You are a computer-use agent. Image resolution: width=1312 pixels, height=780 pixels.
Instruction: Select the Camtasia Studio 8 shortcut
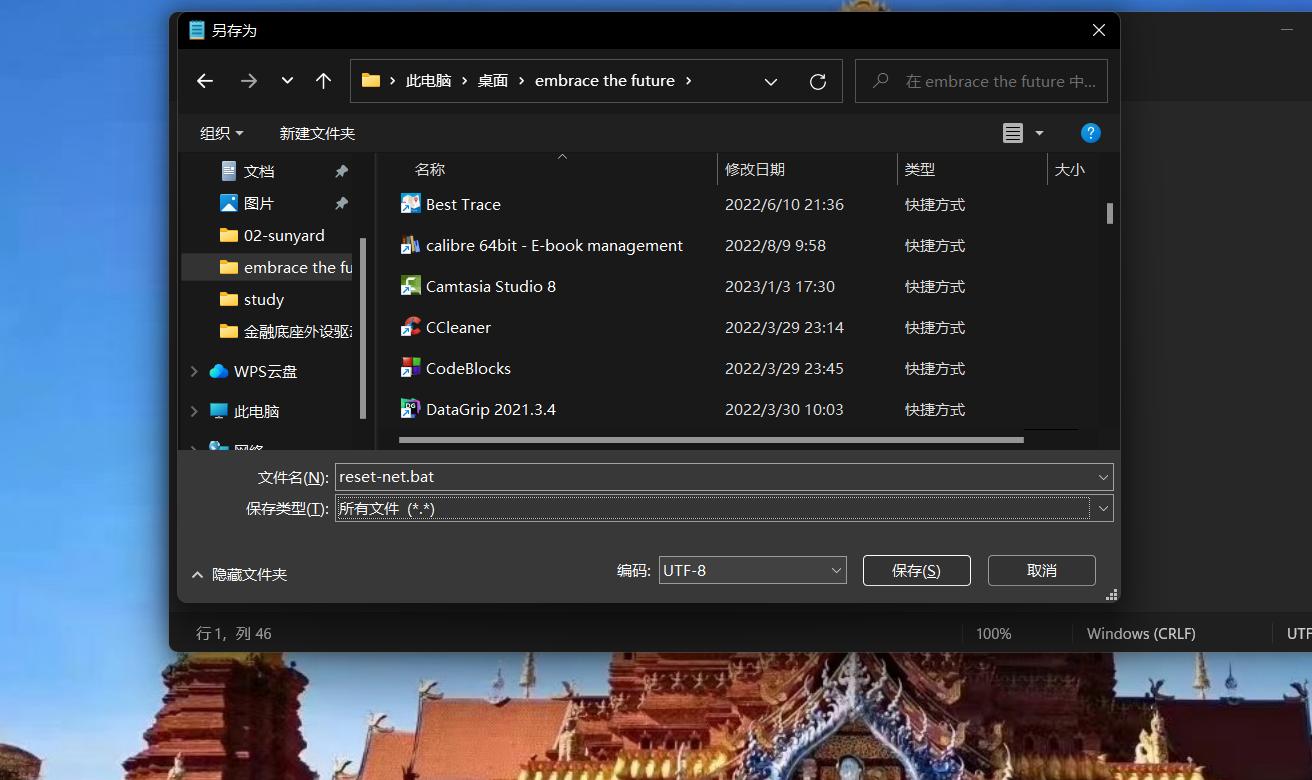[491, 286]
